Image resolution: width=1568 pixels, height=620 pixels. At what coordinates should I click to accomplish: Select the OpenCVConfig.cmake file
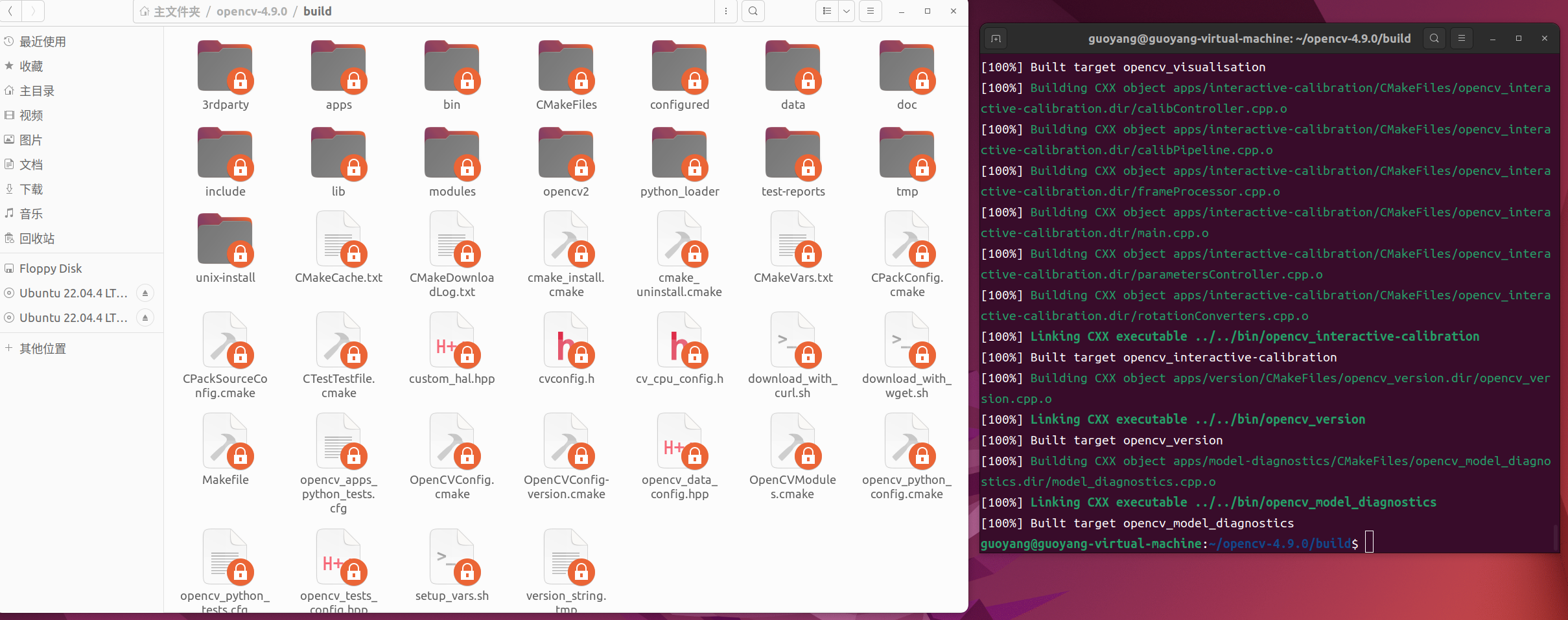(x=452, y=457)
